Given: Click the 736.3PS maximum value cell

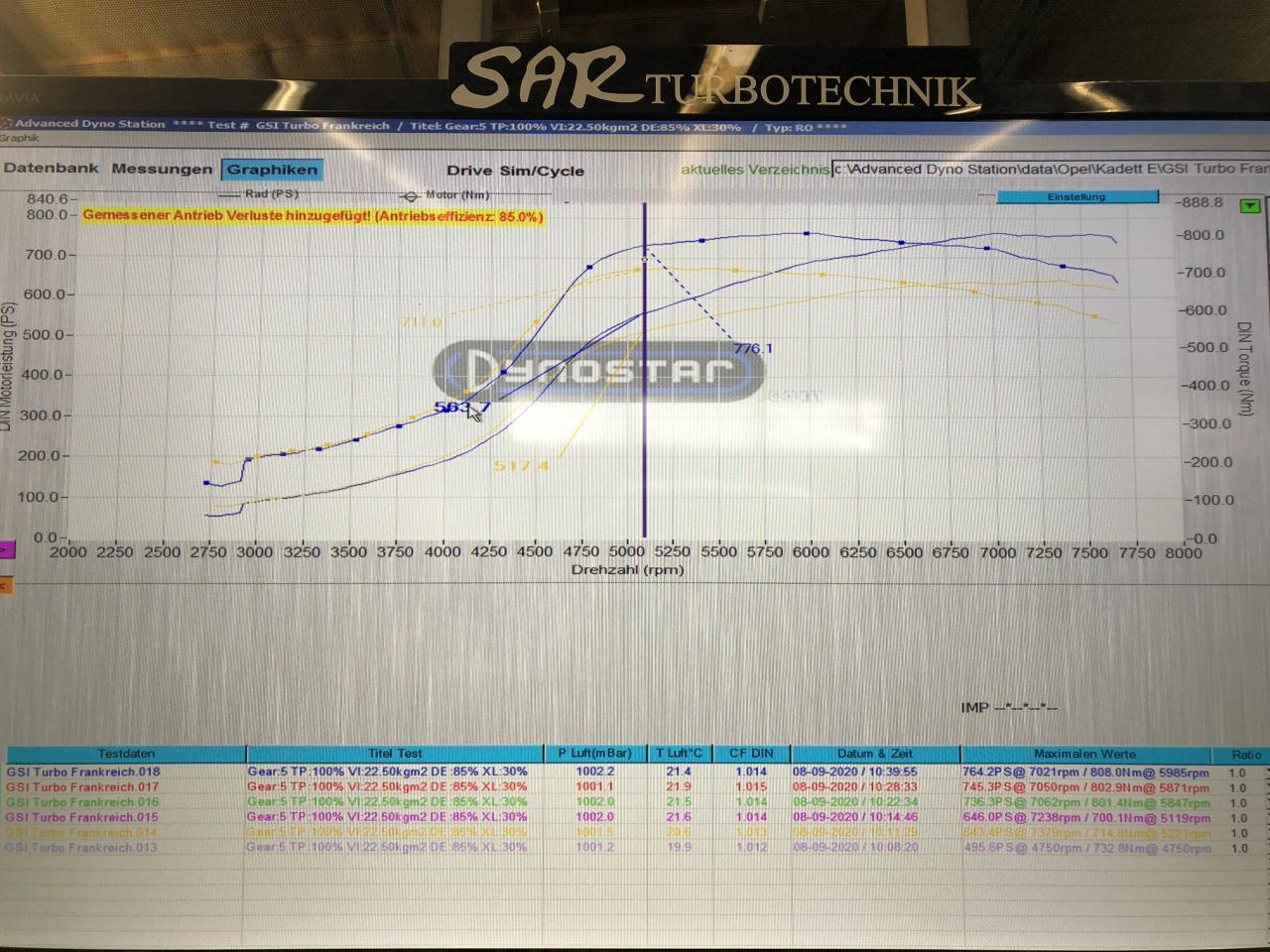Looking at the screenshot, I should (1085, 802).
